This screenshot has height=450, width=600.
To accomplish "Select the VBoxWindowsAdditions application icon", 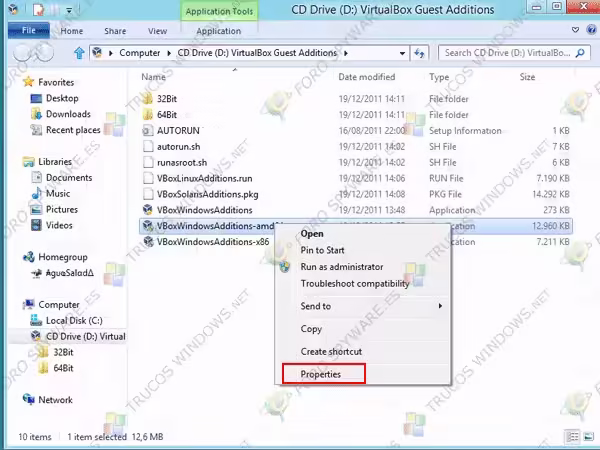I will pyautogui.click(x=148, y=210).
